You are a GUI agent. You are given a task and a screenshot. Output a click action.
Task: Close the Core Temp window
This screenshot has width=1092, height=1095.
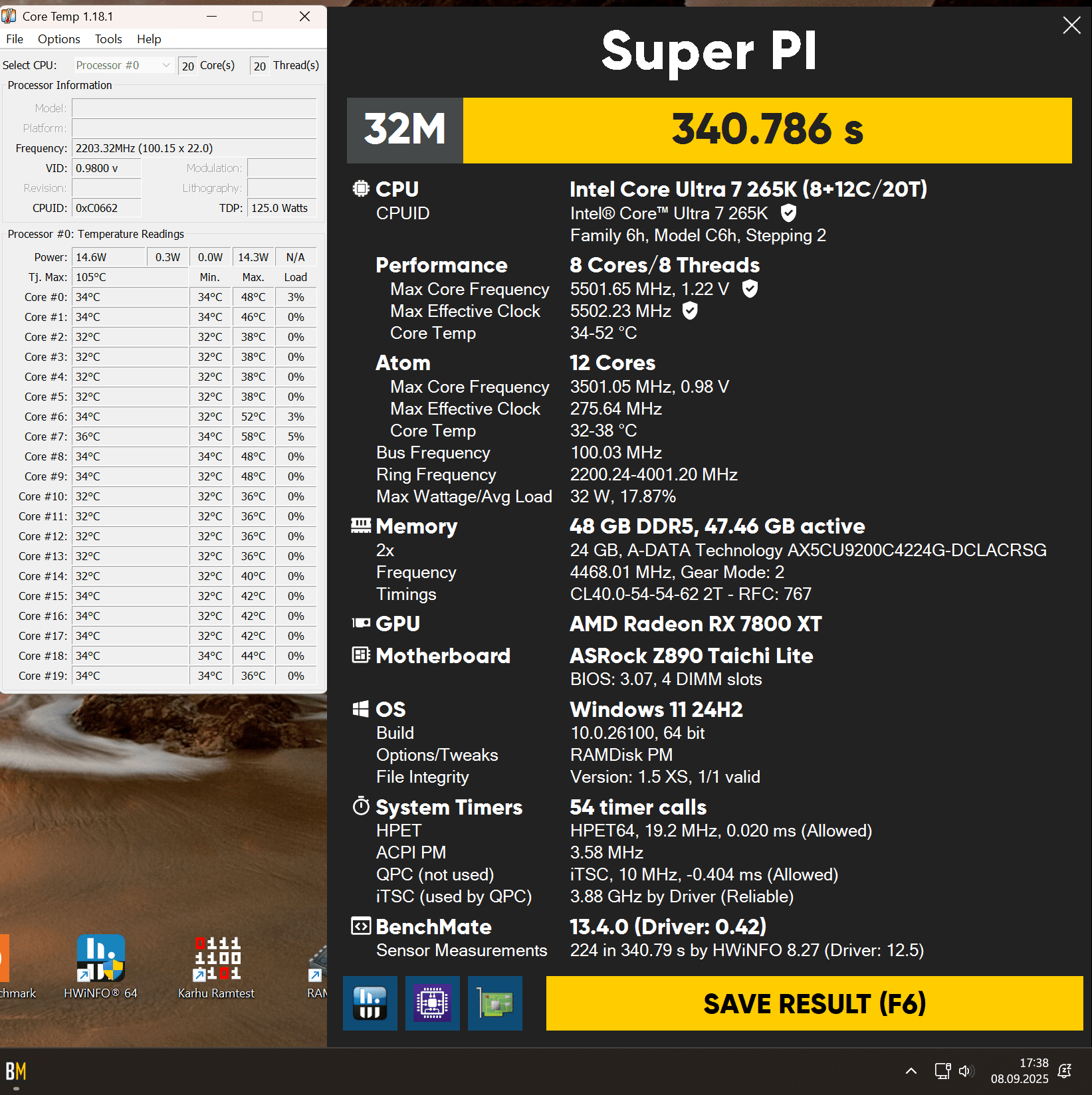pyautogui.click(x=305, y=16)
